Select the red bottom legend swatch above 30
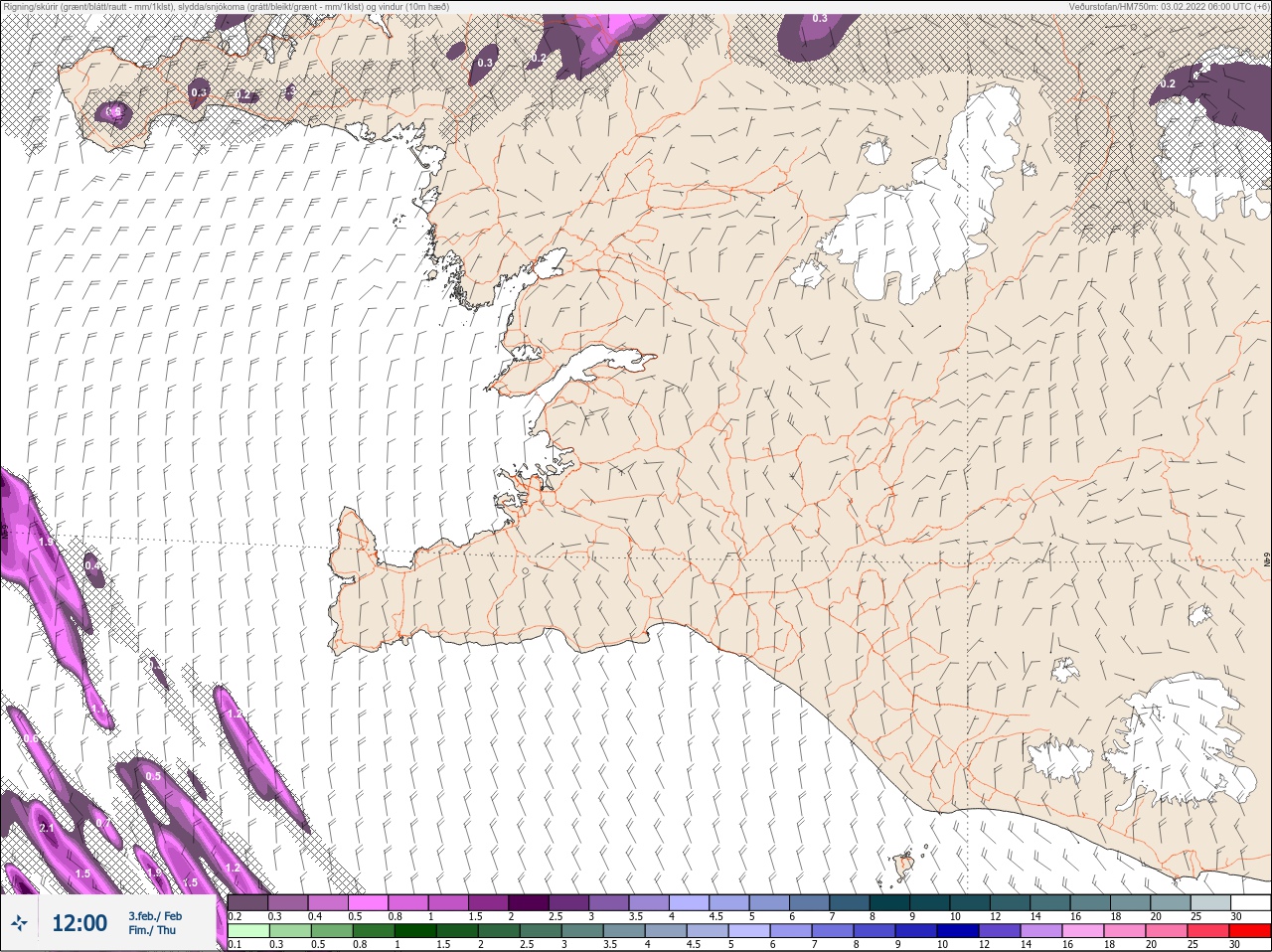This screenshot has height=952, width=1272. 1250,931
